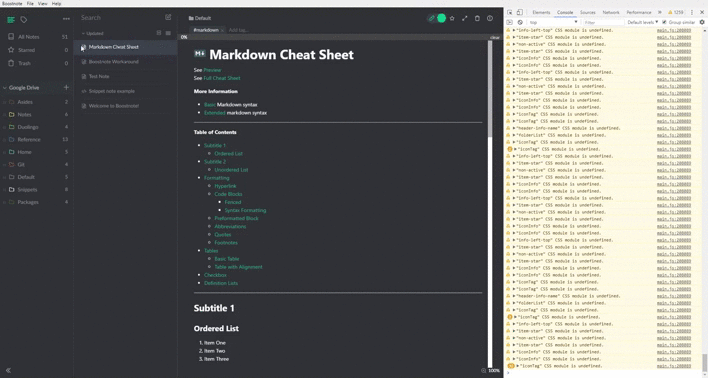
Task: Collapse the sidebar with the double chevron icon
Action: (x=8, y=370)
